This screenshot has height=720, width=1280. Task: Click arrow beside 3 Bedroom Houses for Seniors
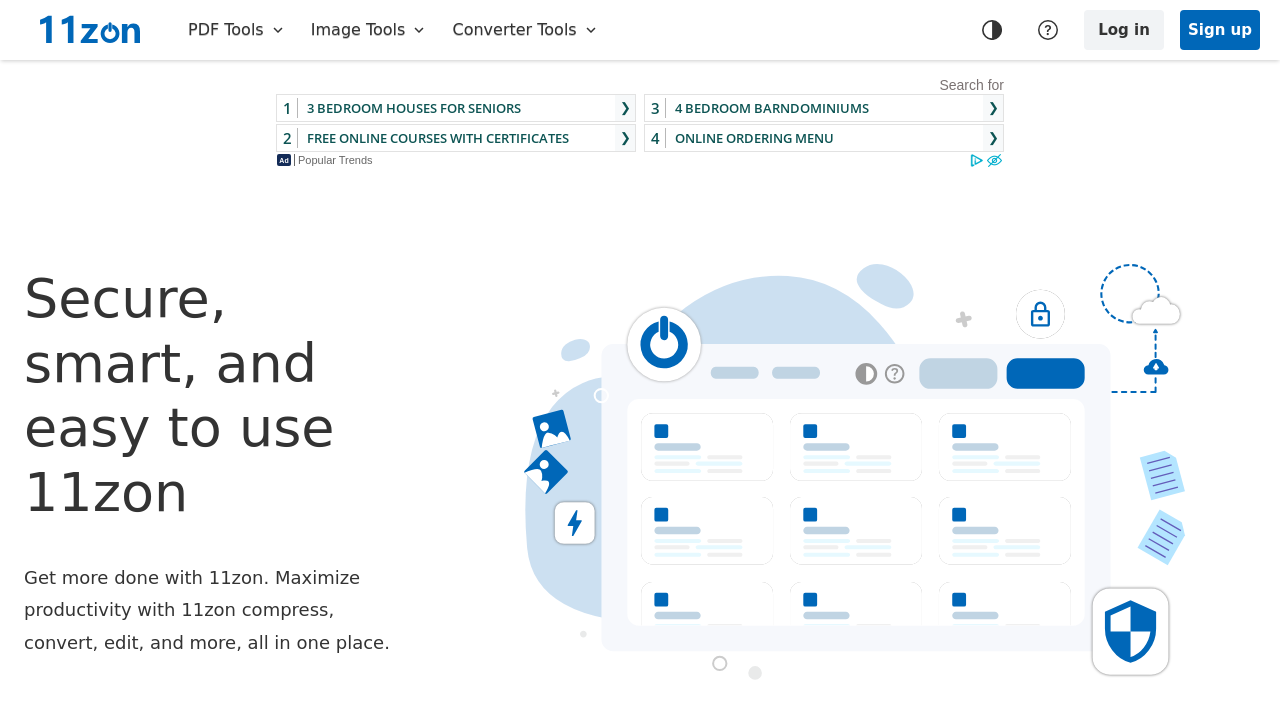click(x=625, y=108)
